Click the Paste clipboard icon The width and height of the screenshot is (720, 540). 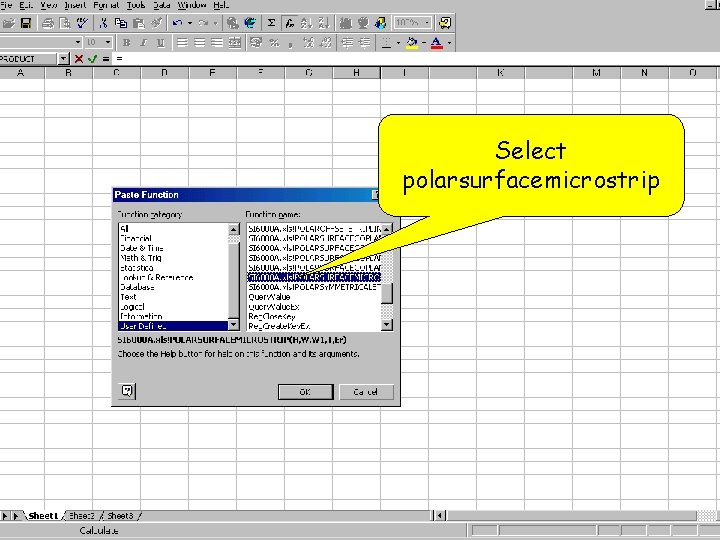138,23
